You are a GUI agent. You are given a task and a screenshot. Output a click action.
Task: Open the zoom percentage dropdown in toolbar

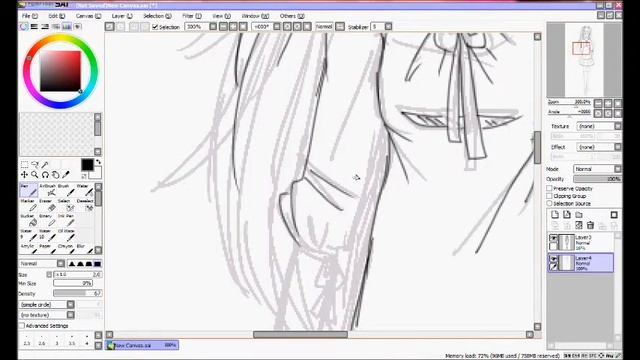pos(213,27)
